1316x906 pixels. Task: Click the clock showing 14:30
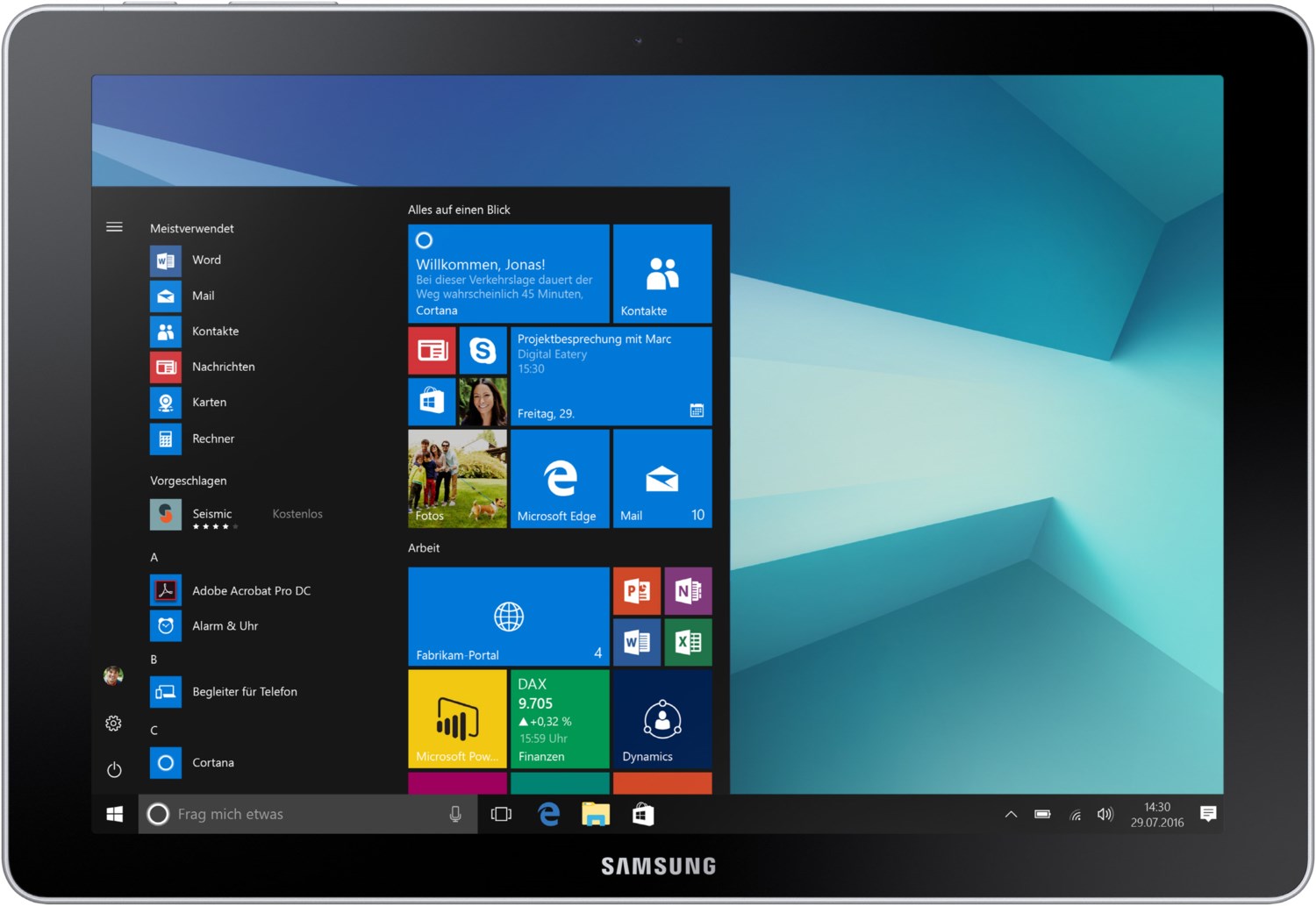click(1157, 815)
